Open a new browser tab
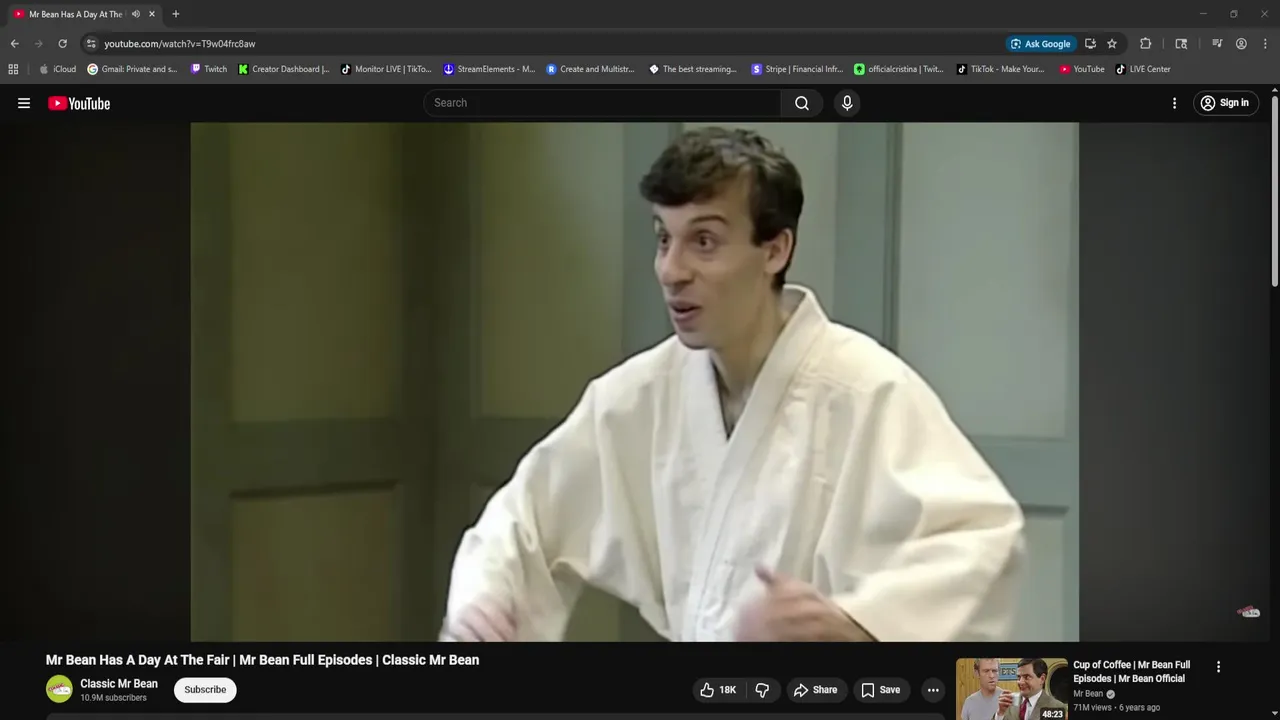Image resolution: width=1280 pixels, height=720 pixels. pos(176,14)
